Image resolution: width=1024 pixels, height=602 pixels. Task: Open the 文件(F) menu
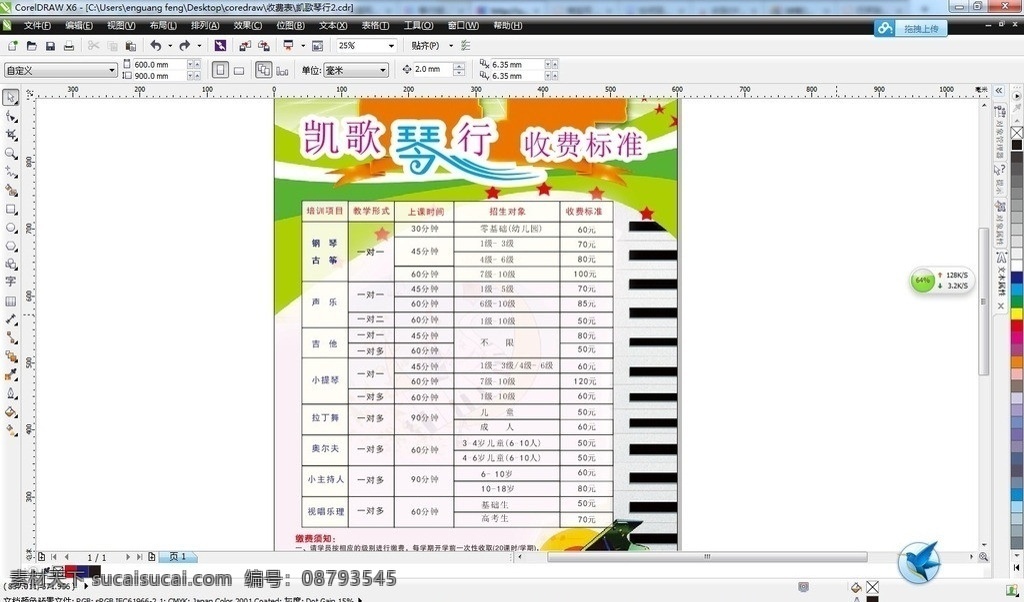click(x=37, y=25)
